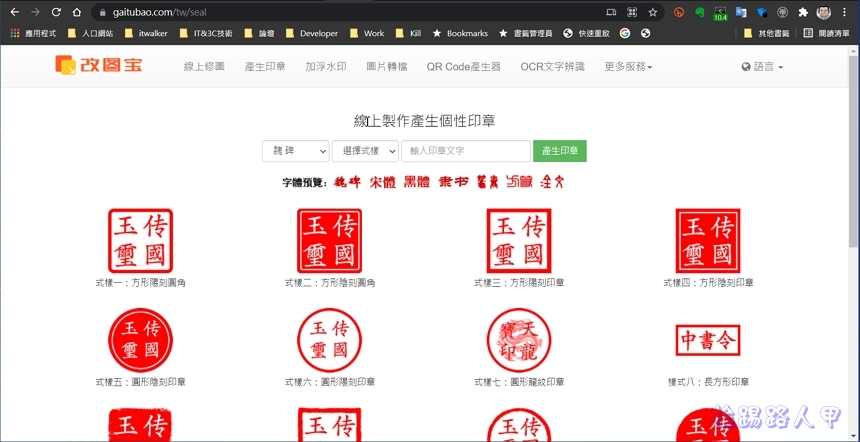Click the address bar URL
The height and width of the screenshot is (442, 860).
[159, 12]
